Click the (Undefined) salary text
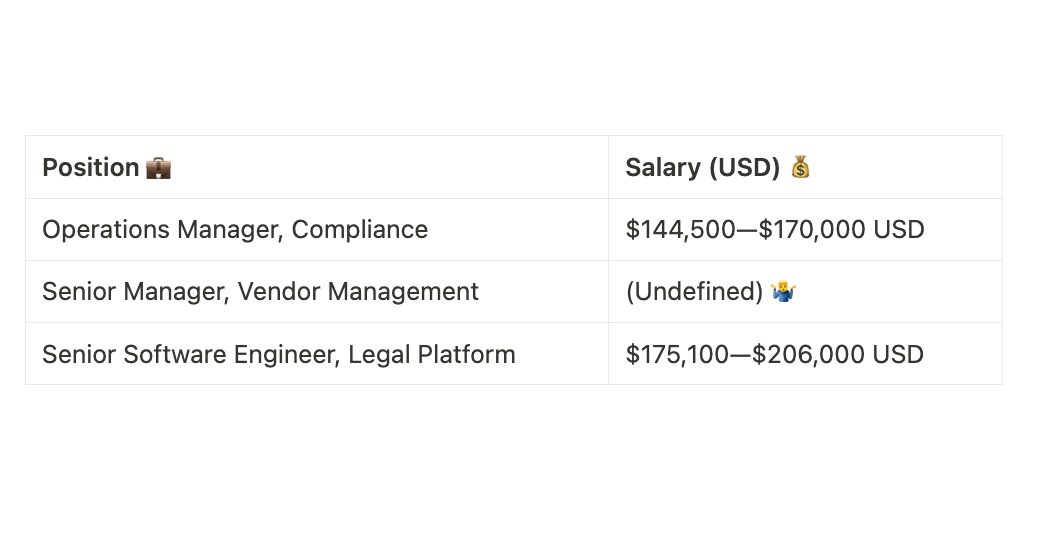The height and width of the screenshot is (554, 1042). coord(694,292)
